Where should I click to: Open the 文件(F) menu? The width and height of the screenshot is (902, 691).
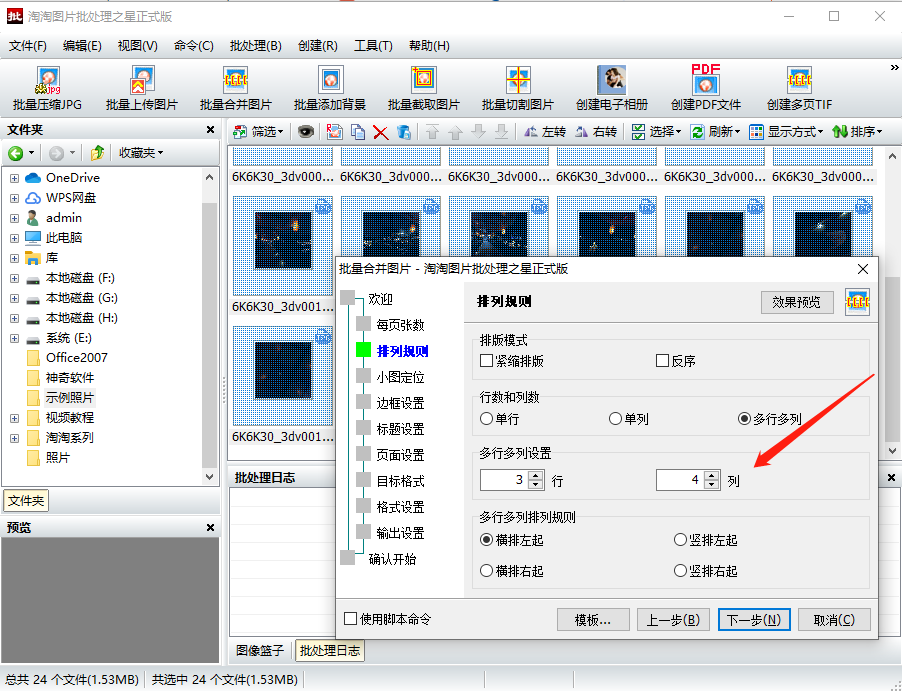point(28,46)
